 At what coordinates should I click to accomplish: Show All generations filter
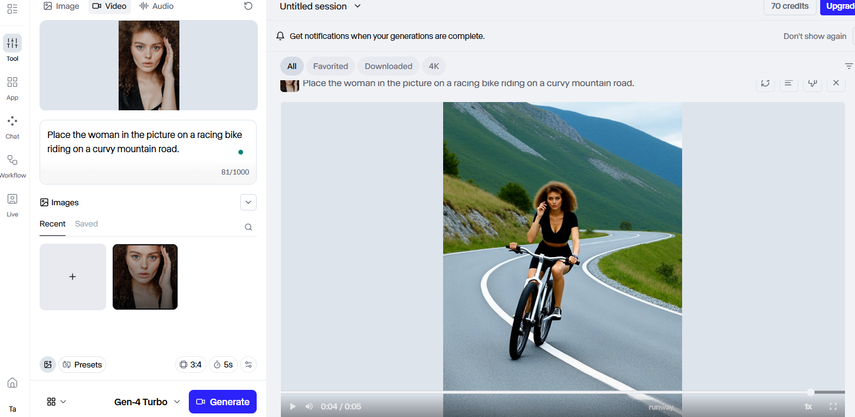tap(292, 66)
